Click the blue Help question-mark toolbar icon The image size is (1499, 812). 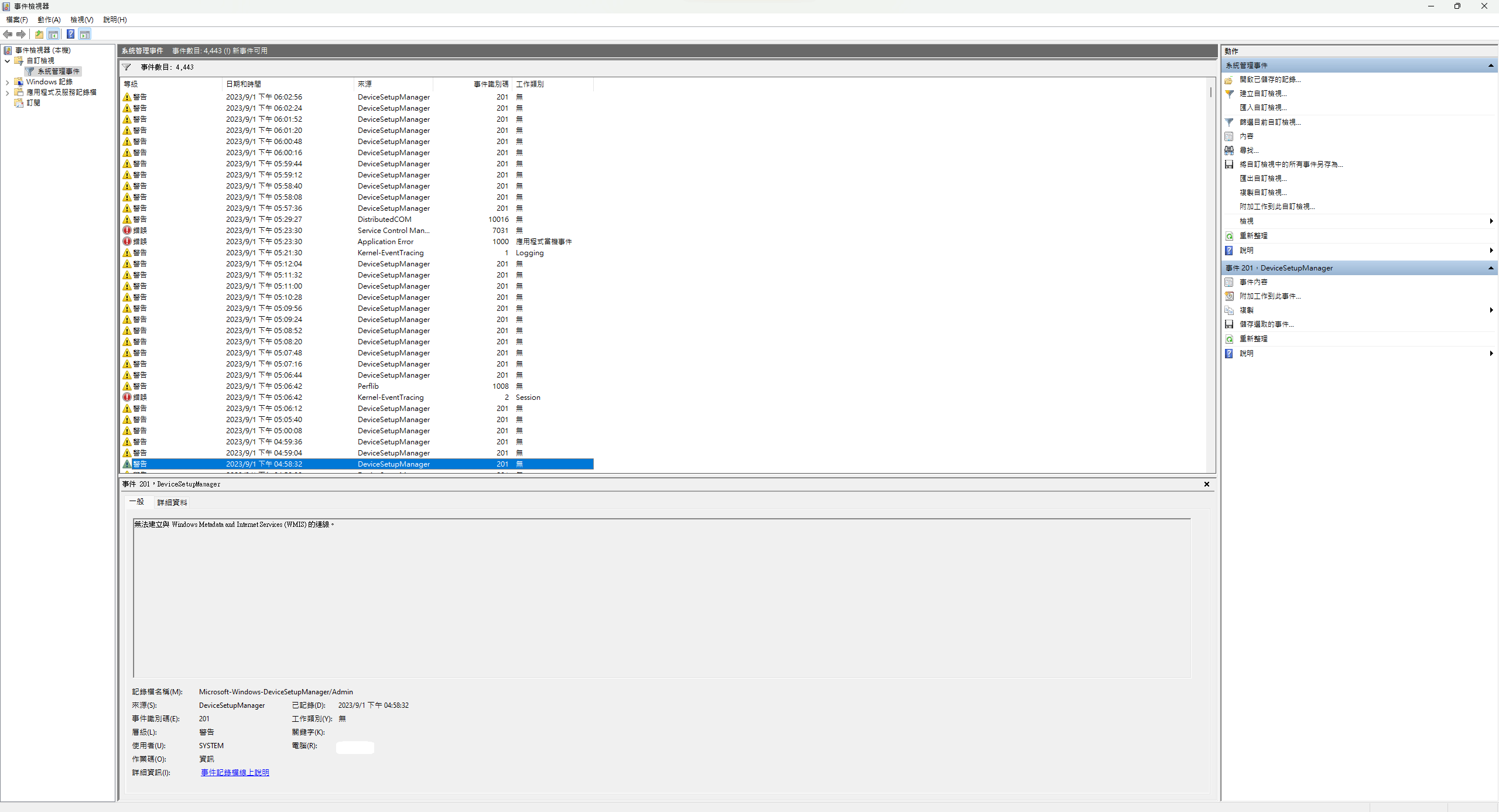click(x=70, y=35)
